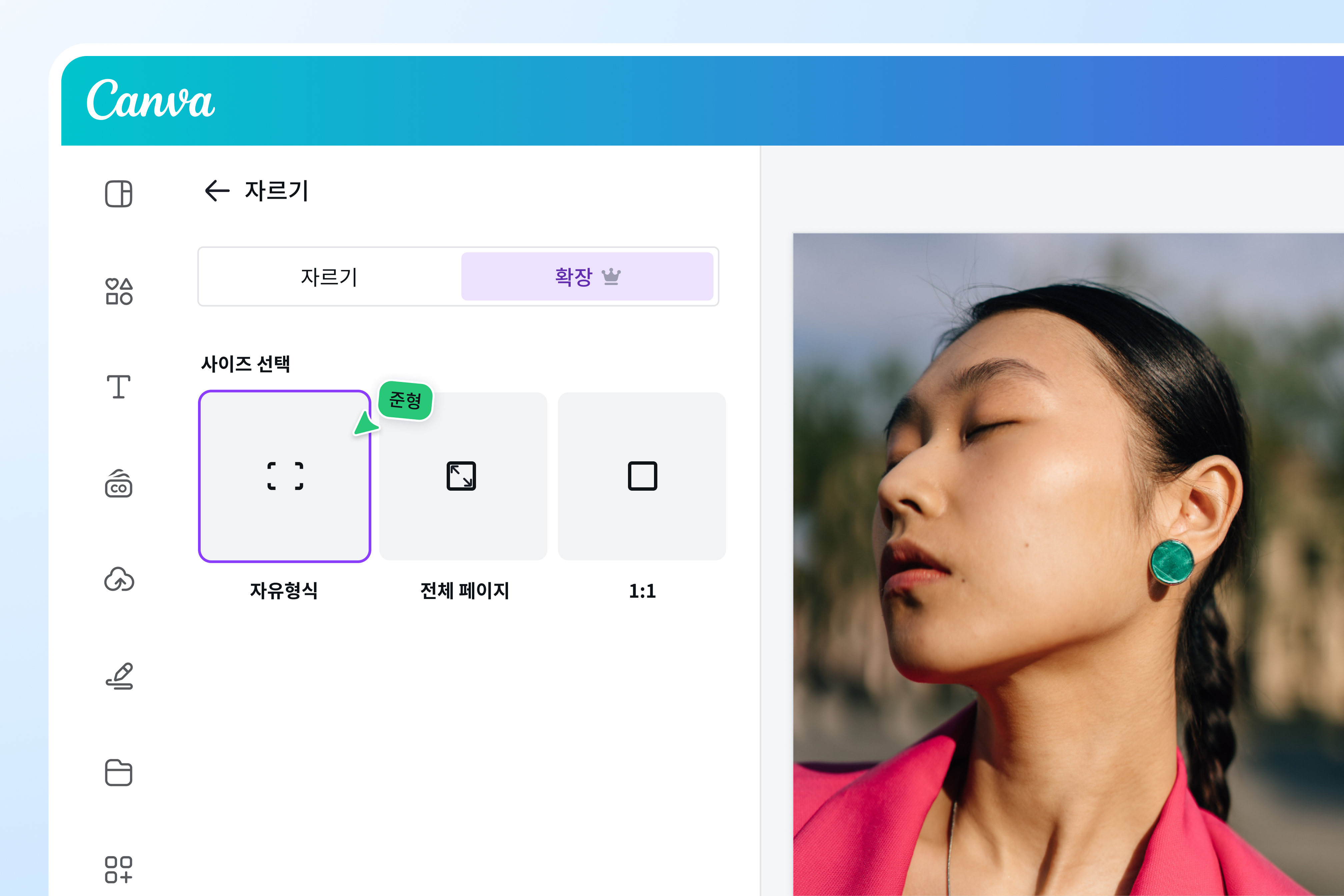
Task: Go back using the arrow beside 자르기
Action: [217, 191]
